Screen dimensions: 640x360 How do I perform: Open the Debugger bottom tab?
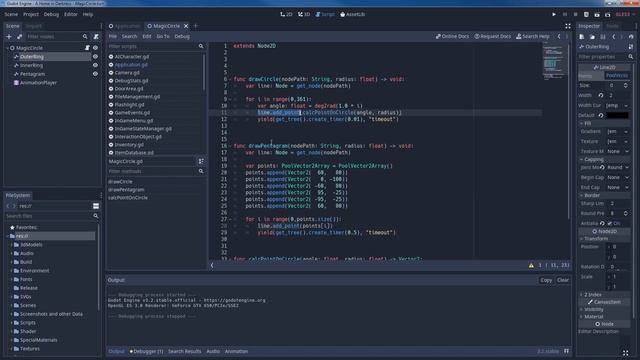click(147, 351)
